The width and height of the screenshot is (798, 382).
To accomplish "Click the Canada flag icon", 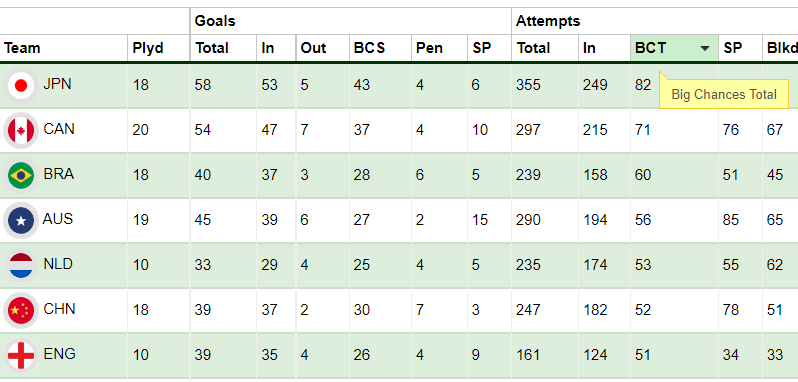I will pyautogui.click(x=21, y=130).
